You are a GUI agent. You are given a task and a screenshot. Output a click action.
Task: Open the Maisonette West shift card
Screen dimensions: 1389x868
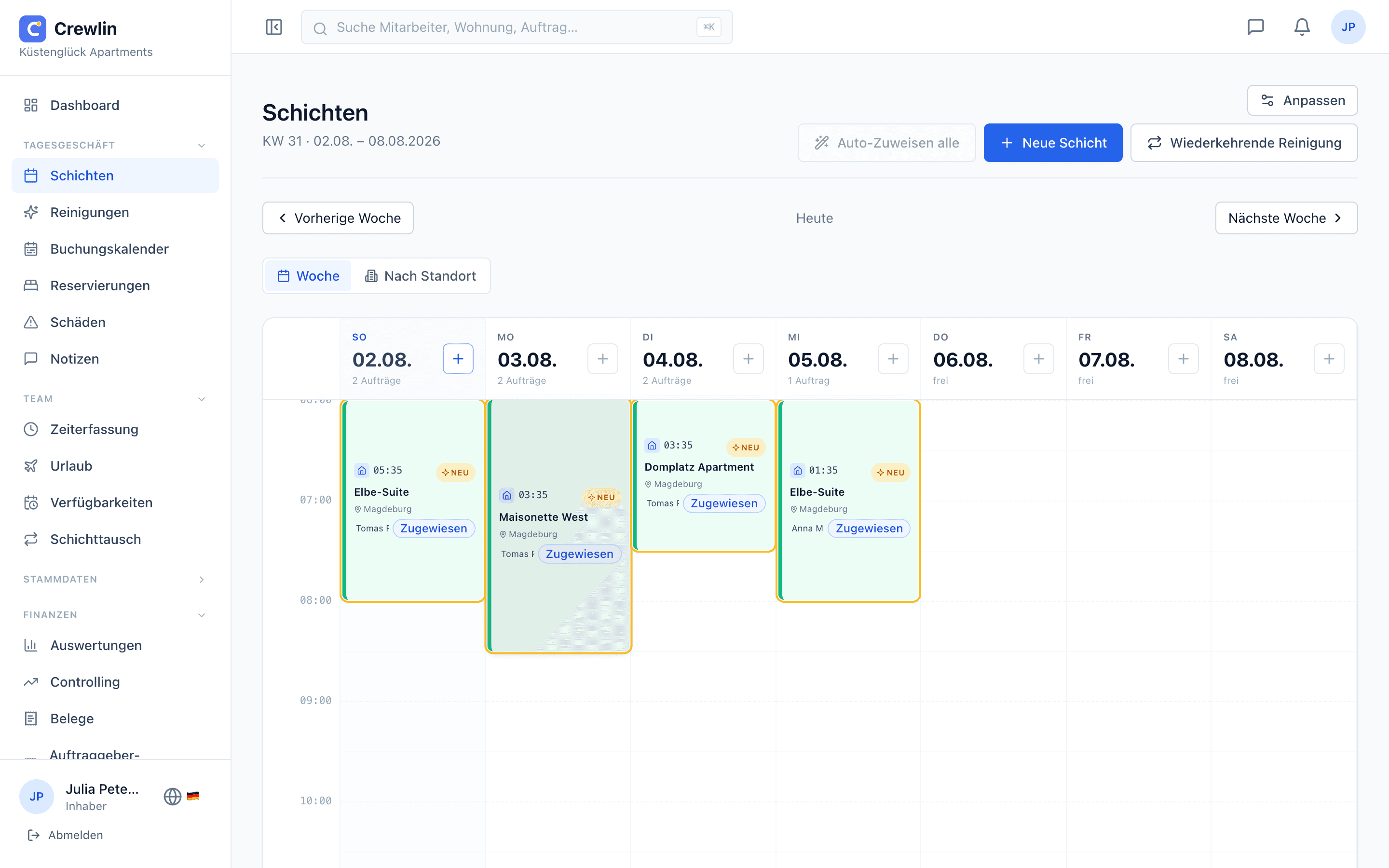(558, 527)
